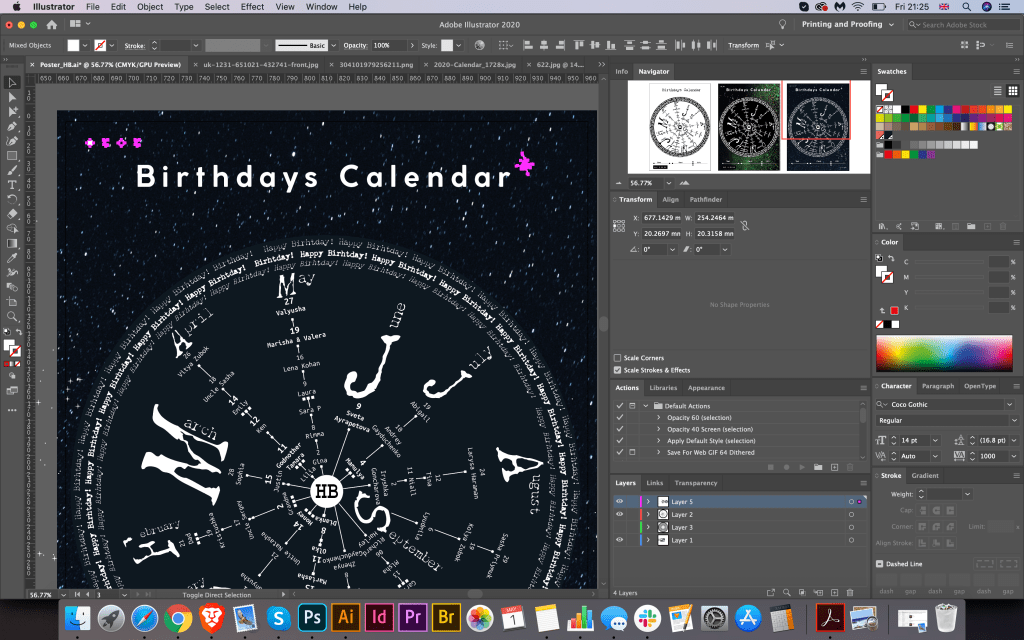Viewport: 1024px width, 640px height.
Task: Enable the Scale Corners checkbox
Action: pyautogui.click(x=617, y=357)
